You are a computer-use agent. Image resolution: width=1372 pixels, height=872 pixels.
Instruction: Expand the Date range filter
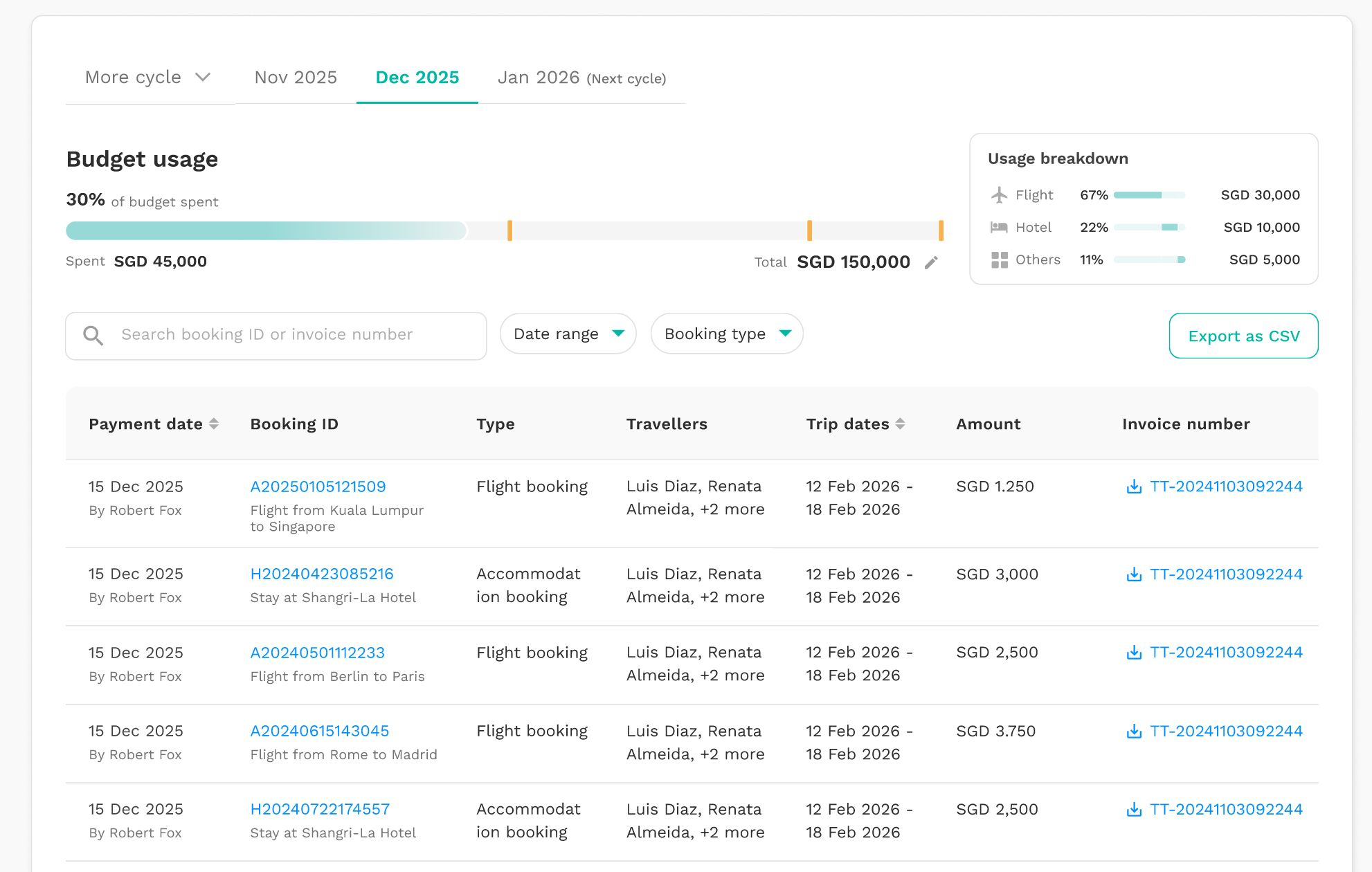568,334
